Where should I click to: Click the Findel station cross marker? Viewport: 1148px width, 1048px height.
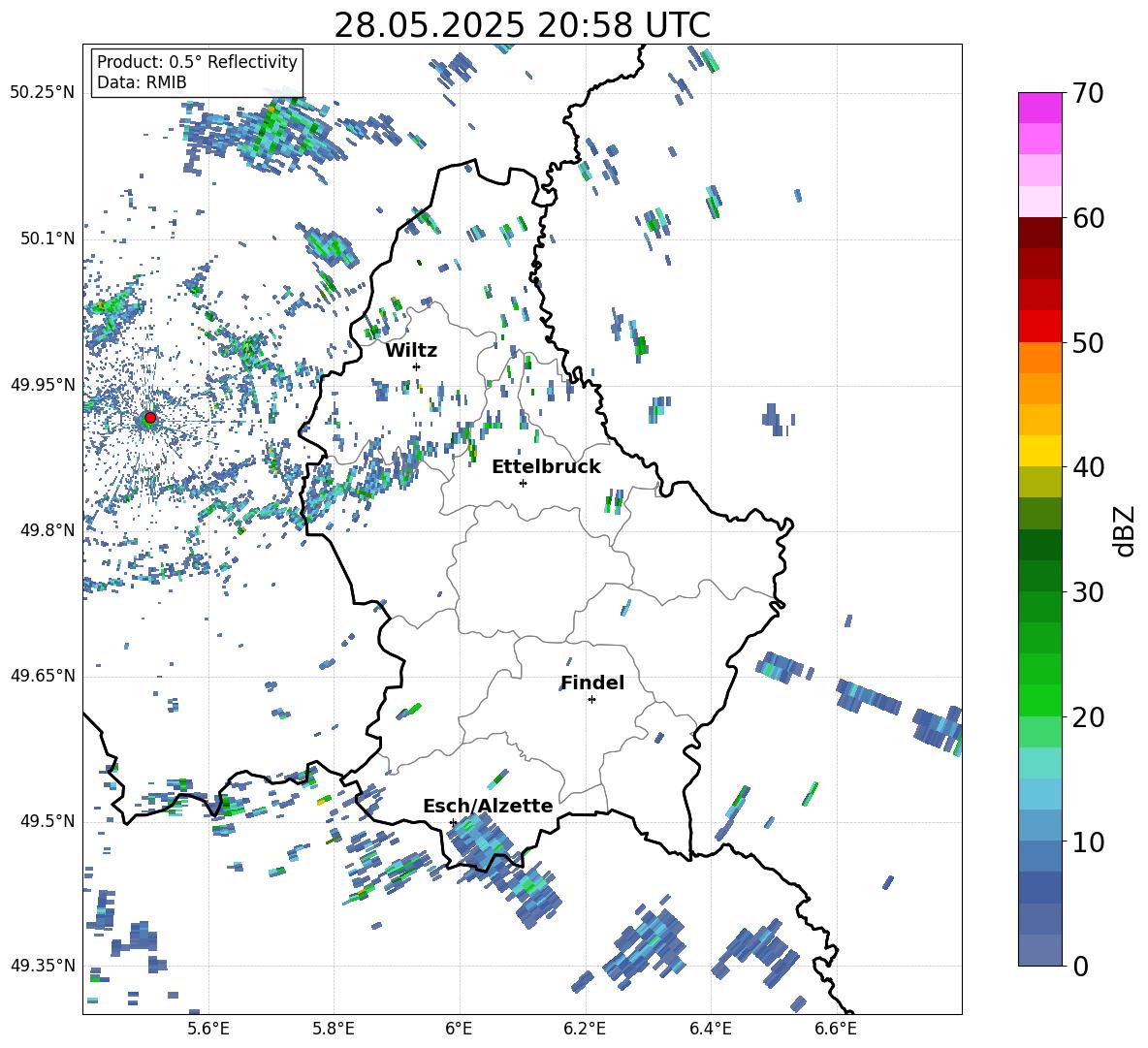click(x=591, y=700)
